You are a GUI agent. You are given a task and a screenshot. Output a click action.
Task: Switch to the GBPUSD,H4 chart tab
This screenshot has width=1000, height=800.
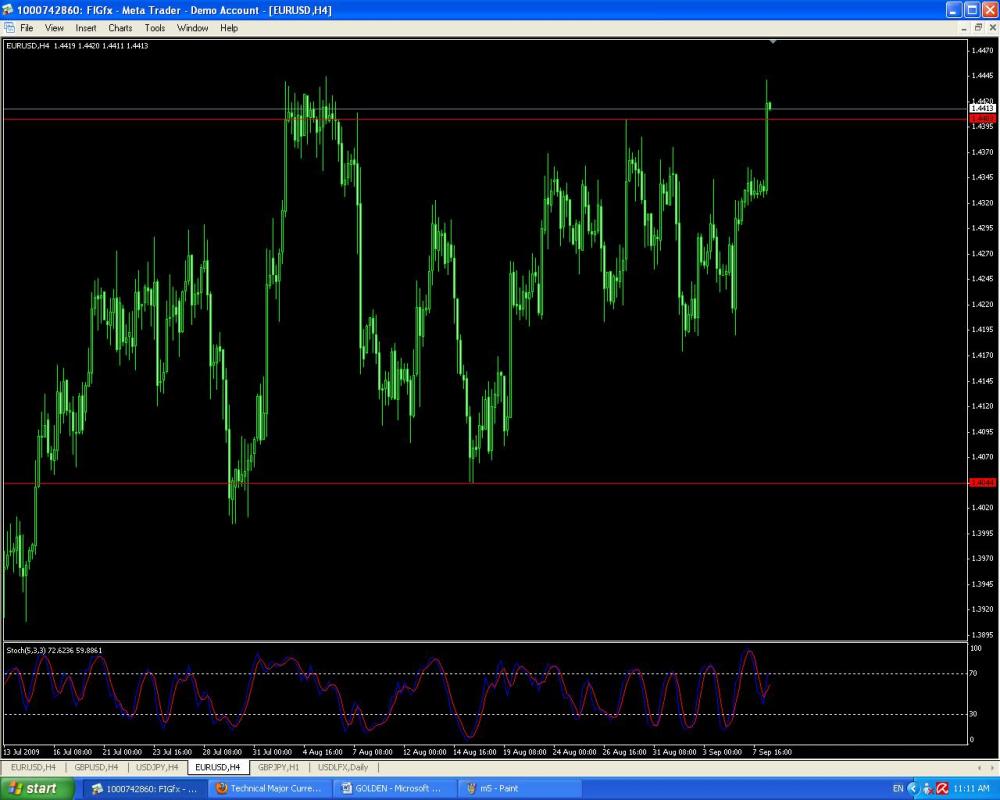click(96, 767)
